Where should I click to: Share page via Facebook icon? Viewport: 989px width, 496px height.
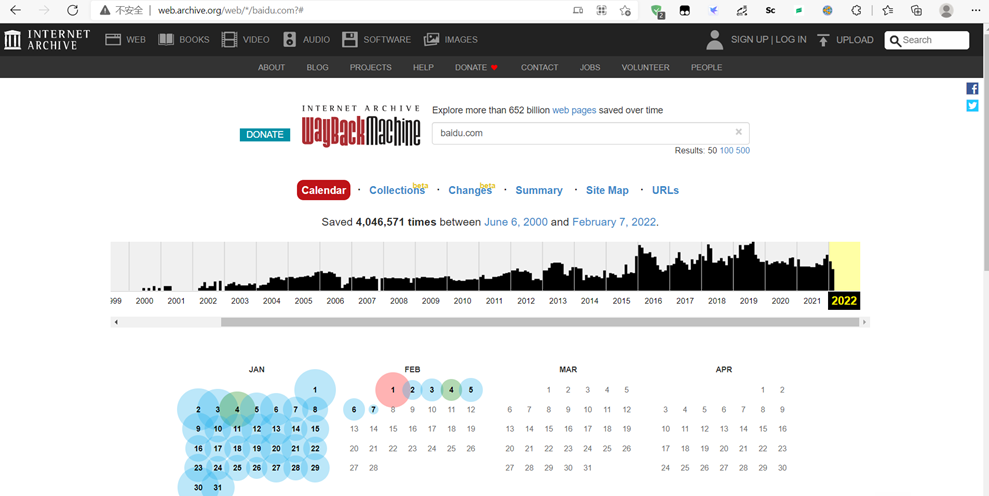(972, 88)
